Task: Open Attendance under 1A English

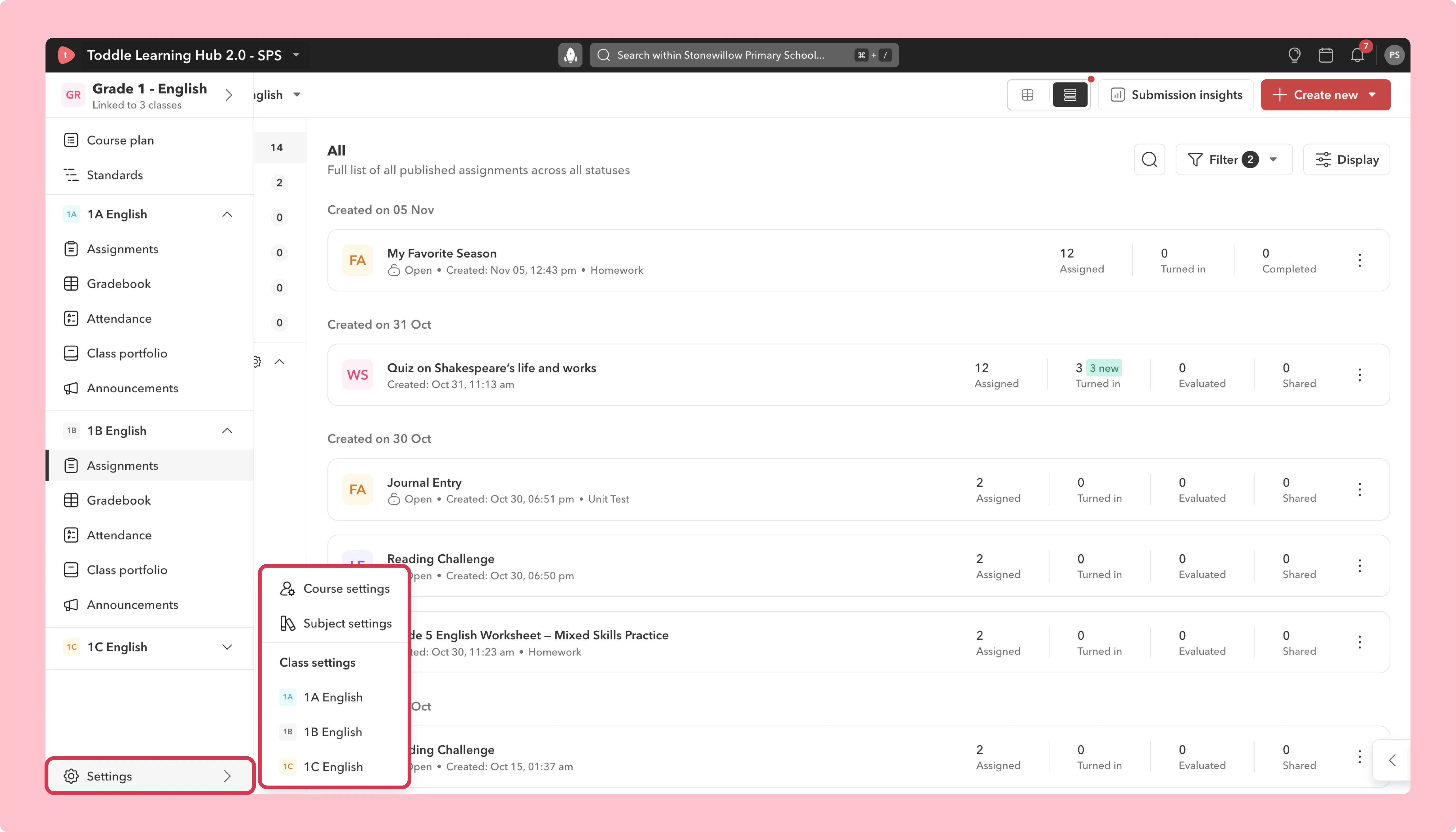Action: [150, 319]
